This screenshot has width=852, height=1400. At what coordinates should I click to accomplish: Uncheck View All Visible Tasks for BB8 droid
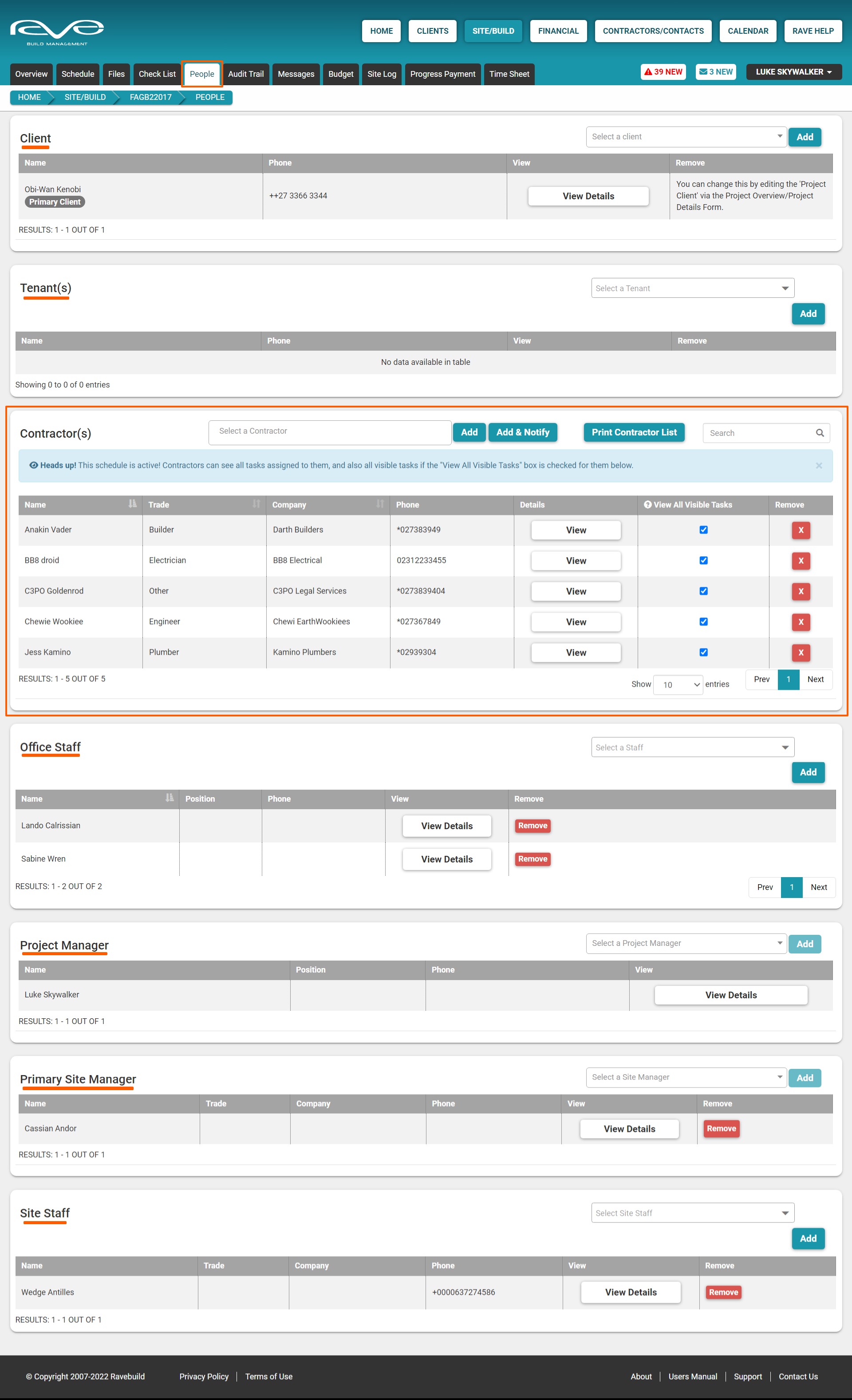click(703, 560)
